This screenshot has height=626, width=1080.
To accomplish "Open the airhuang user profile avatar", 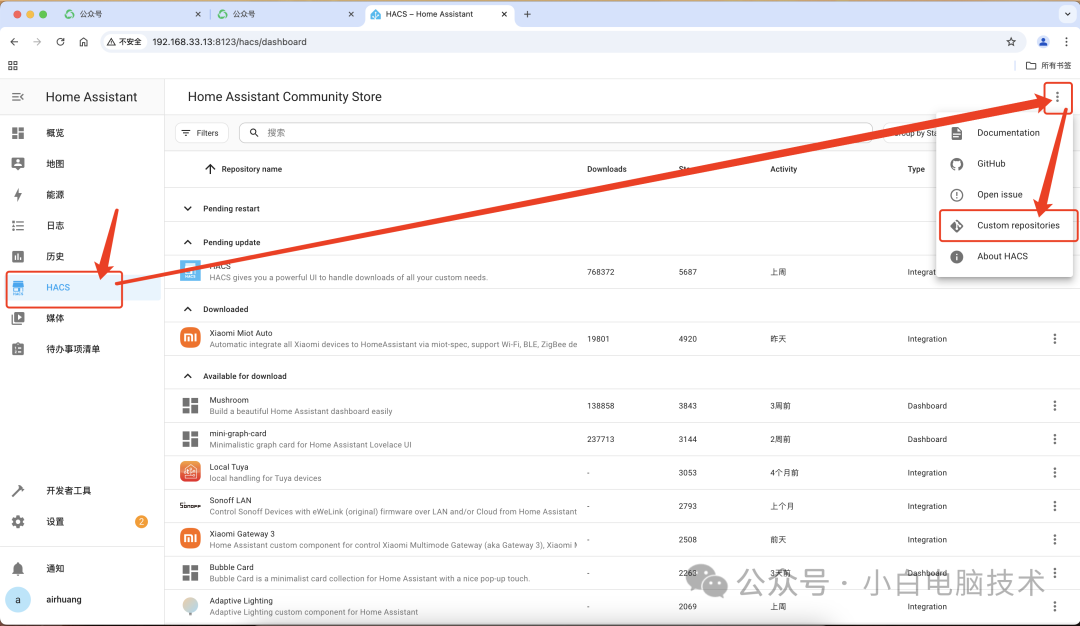I will click(x=18, y=600).
